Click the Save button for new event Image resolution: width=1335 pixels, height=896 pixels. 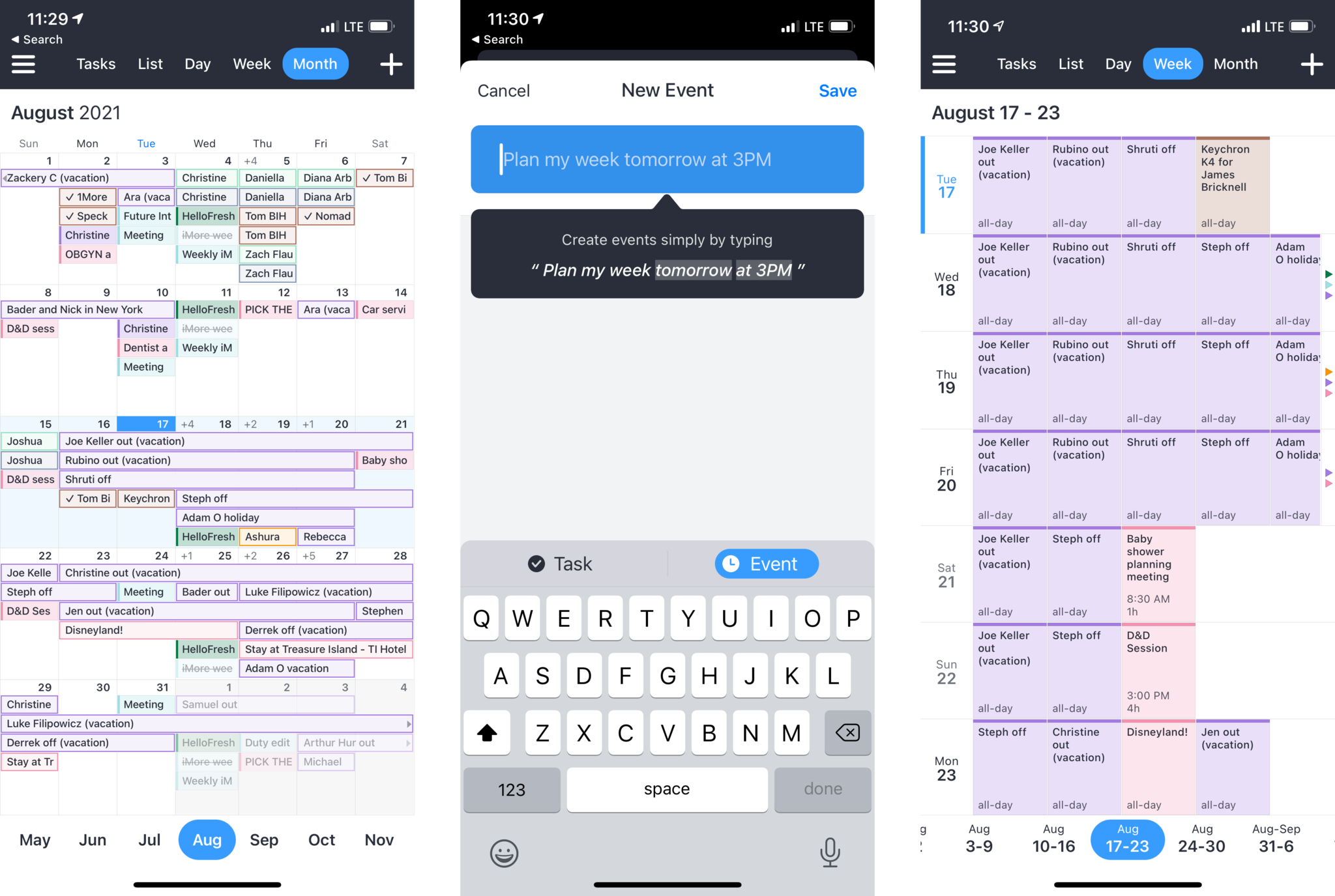coord(838,91)
